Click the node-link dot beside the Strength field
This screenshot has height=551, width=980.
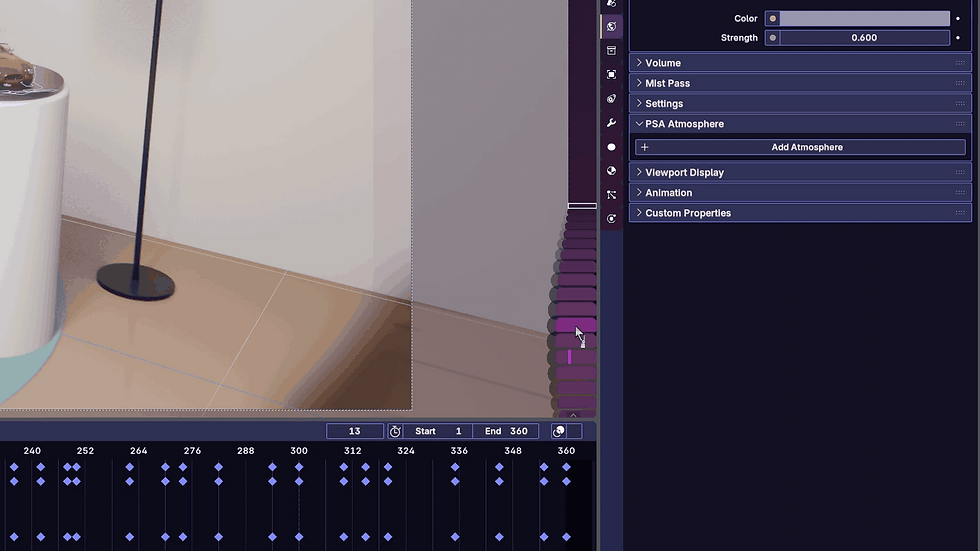772,37
